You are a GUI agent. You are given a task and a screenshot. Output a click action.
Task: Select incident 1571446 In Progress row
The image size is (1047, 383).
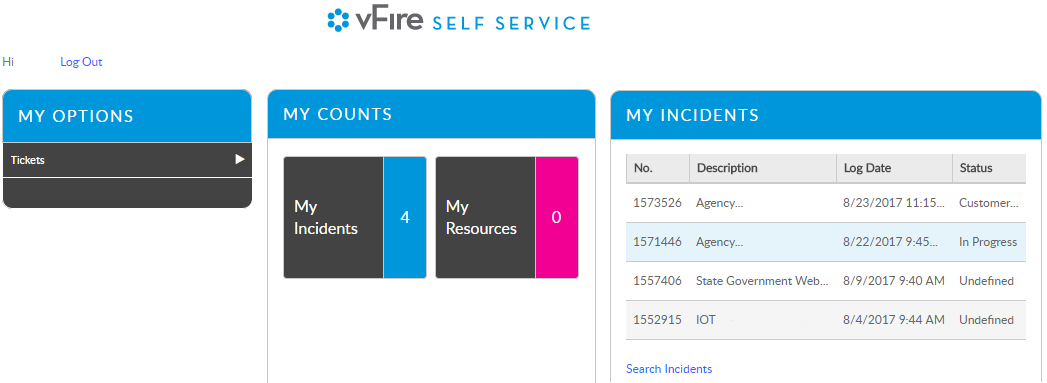coord(826,242)
